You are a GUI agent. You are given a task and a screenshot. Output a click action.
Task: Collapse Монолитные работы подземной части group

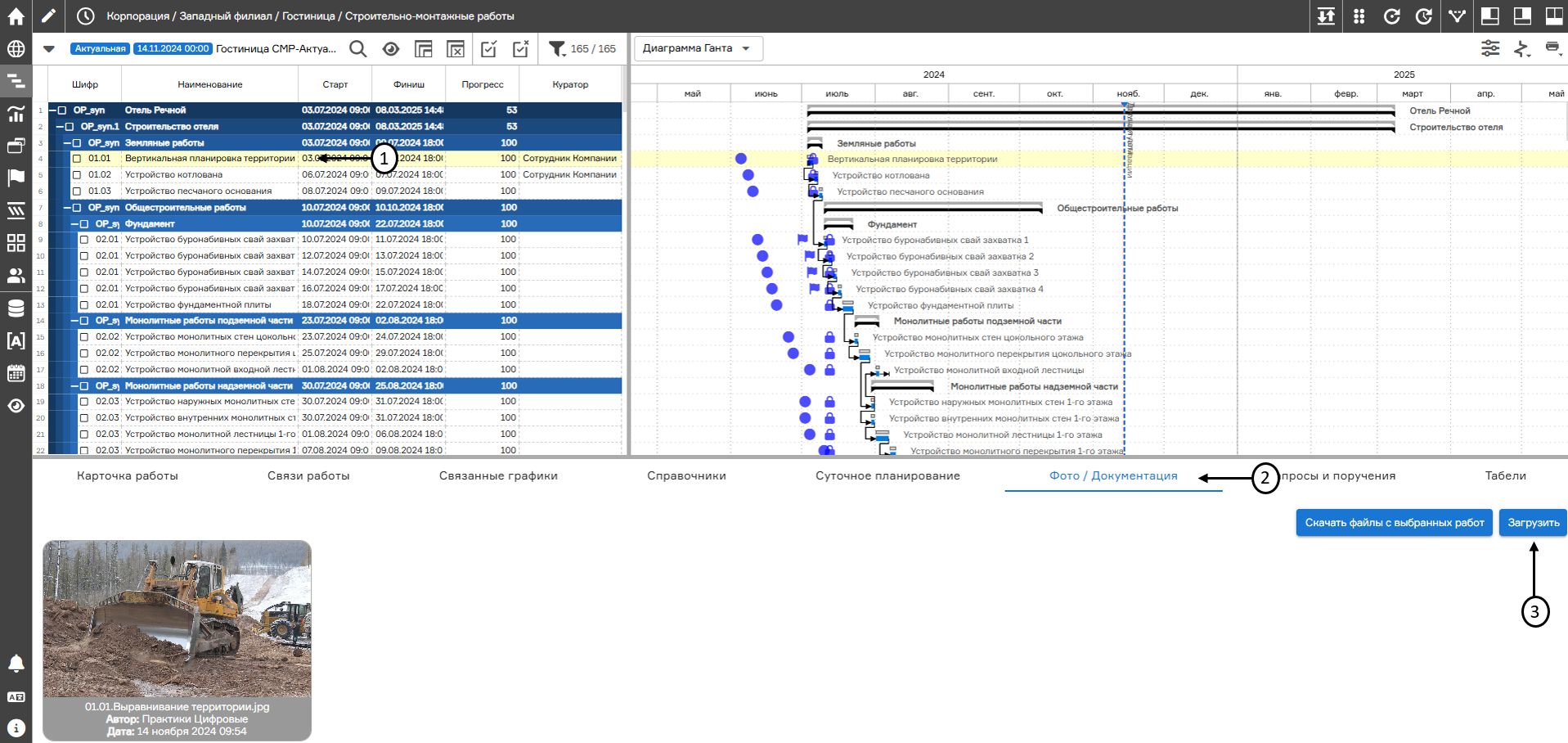pos(74,321)
